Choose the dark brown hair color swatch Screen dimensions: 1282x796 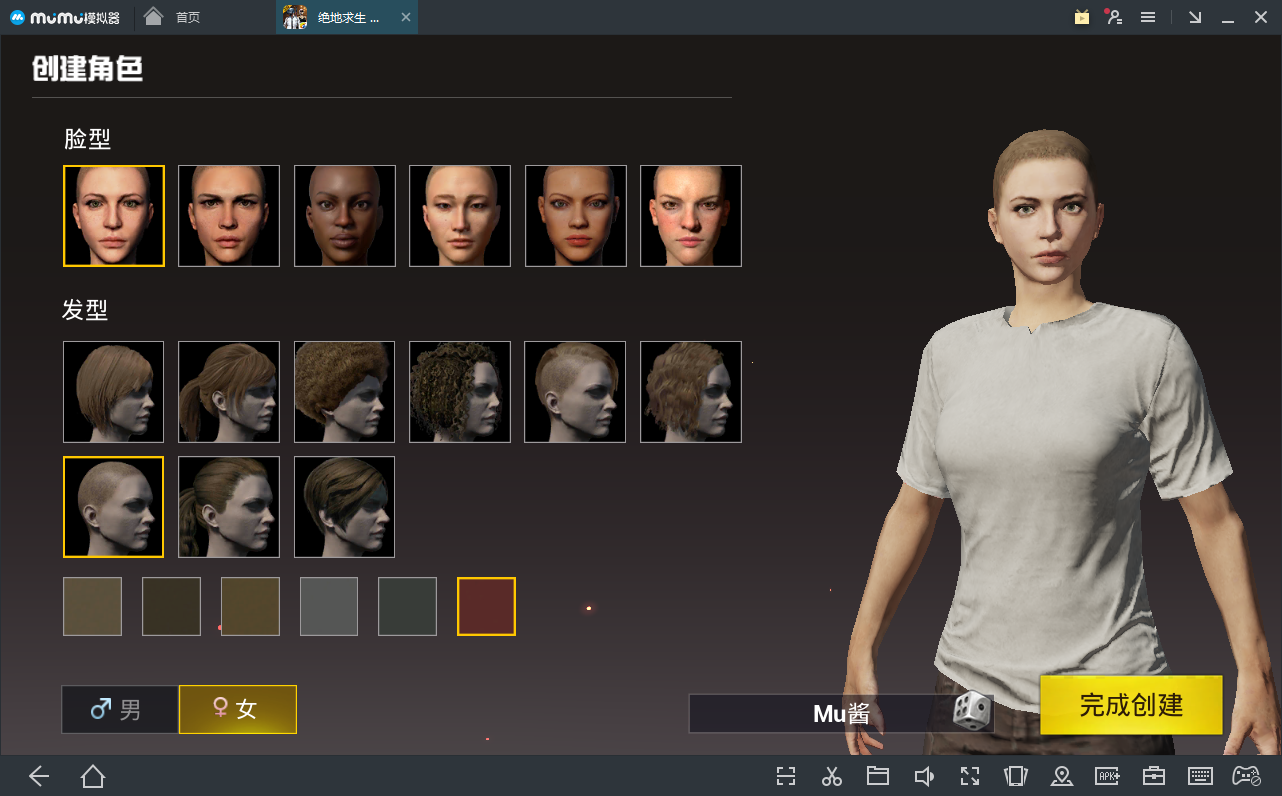click(172, 606)
